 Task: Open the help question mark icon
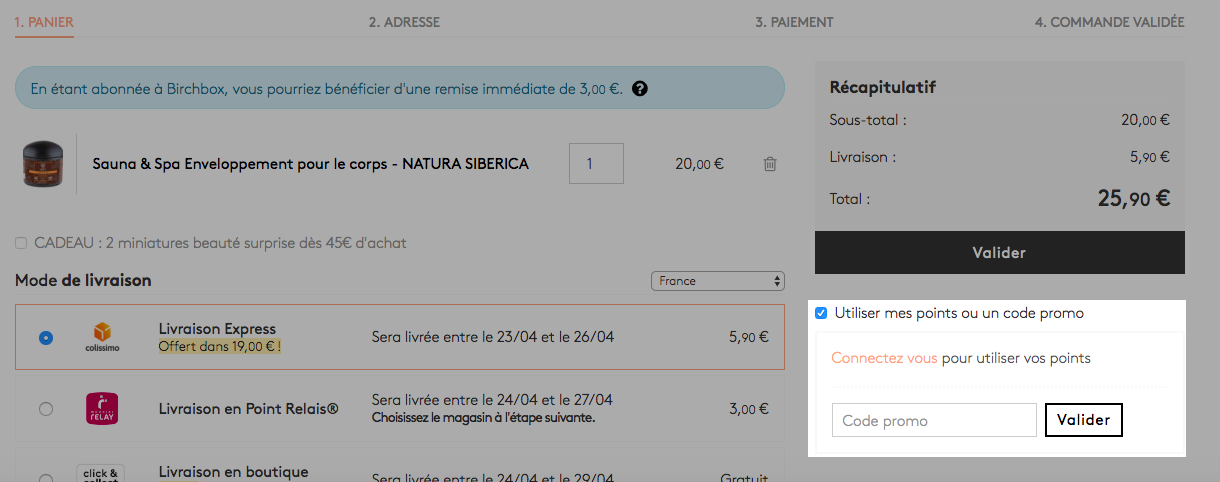click(x=640, y=89)
